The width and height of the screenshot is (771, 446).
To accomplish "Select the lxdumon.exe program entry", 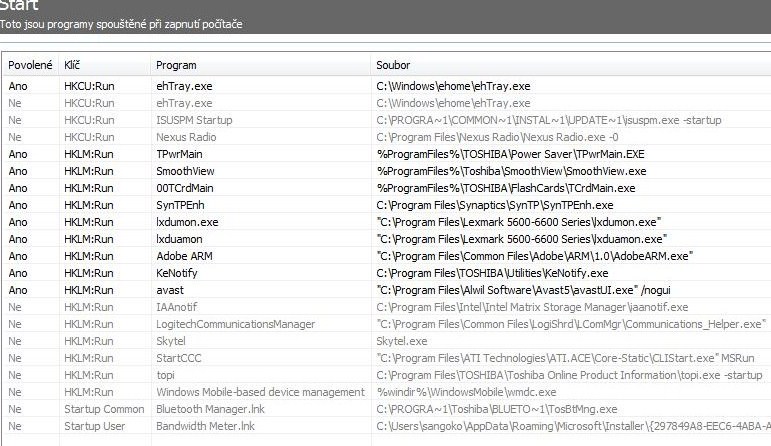I will (x=187, y=222).
